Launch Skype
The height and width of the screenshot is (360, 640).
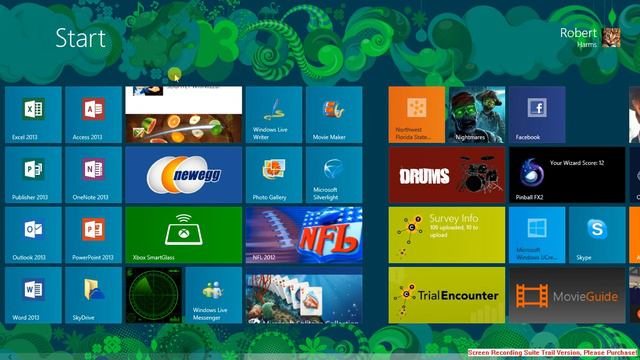tap(597, 235)
